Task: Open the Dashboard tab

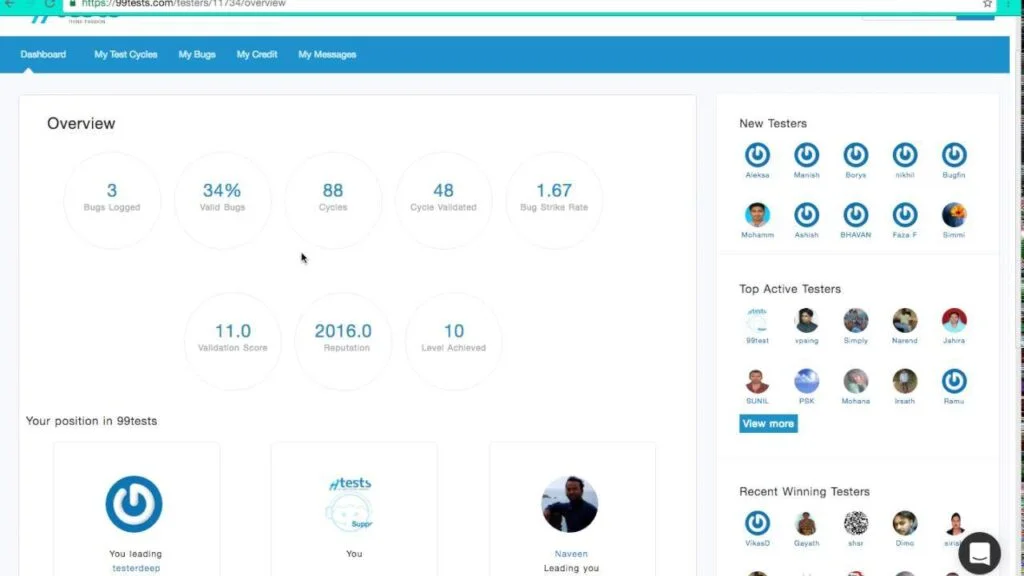Action: click(x=43, y=54)
